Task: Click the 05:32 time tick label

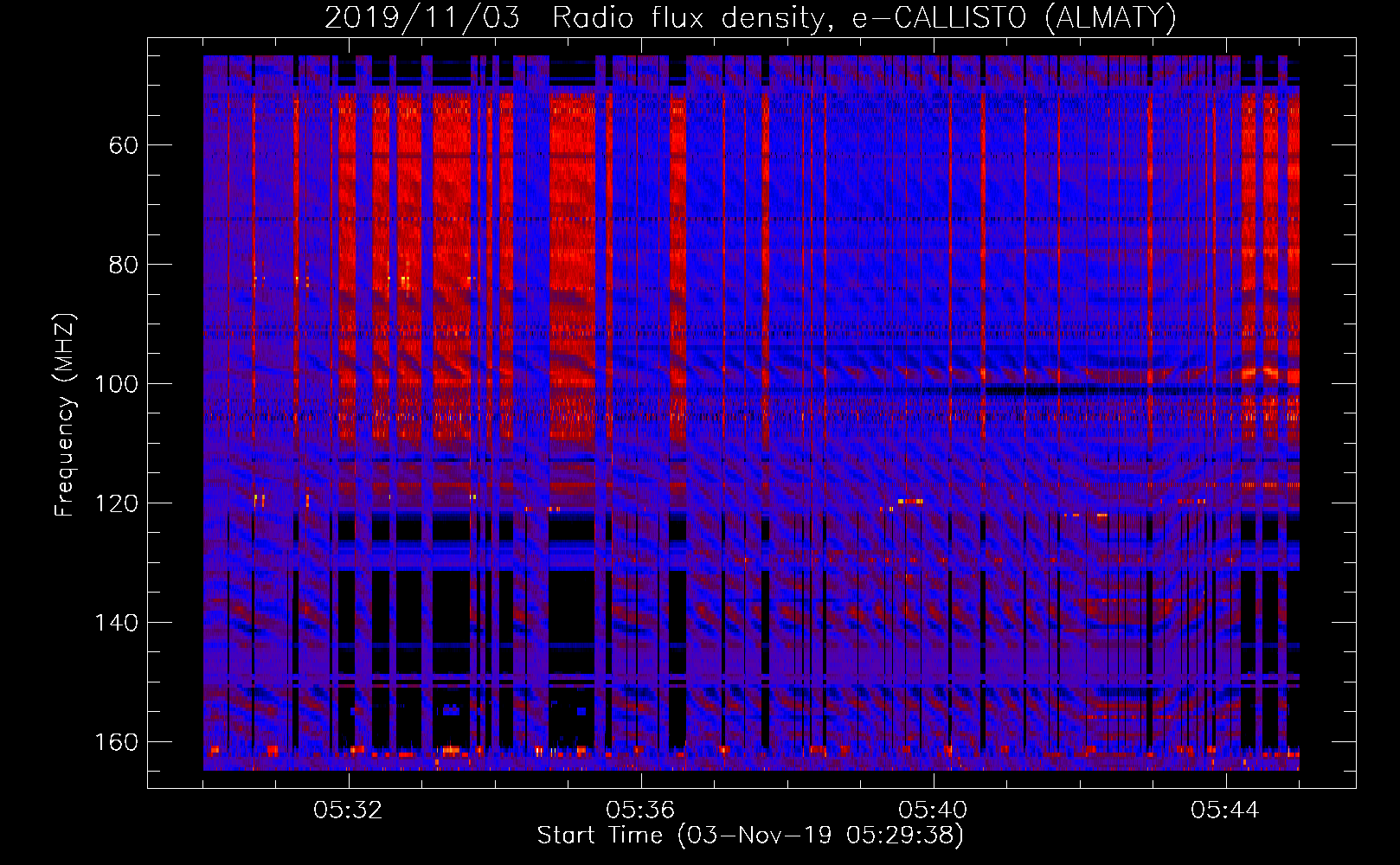Action: click(x=348, y=811)
